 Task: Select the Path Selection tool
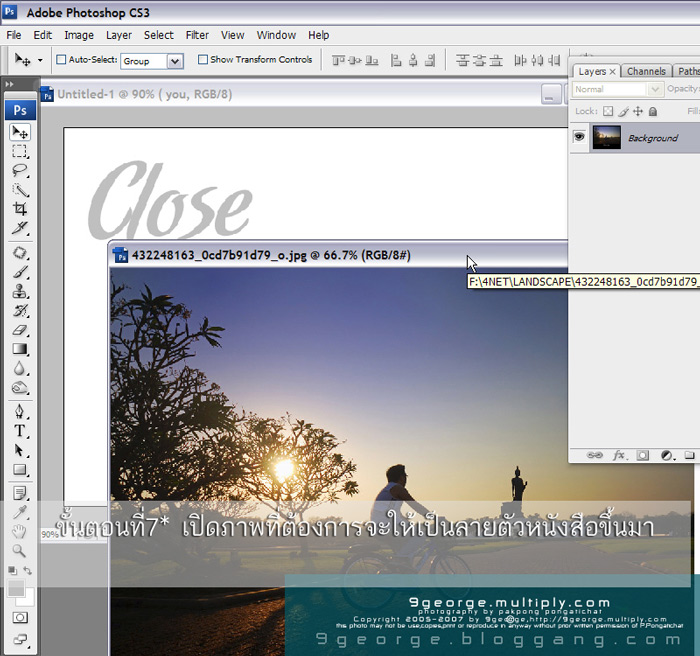click(20, 450)
